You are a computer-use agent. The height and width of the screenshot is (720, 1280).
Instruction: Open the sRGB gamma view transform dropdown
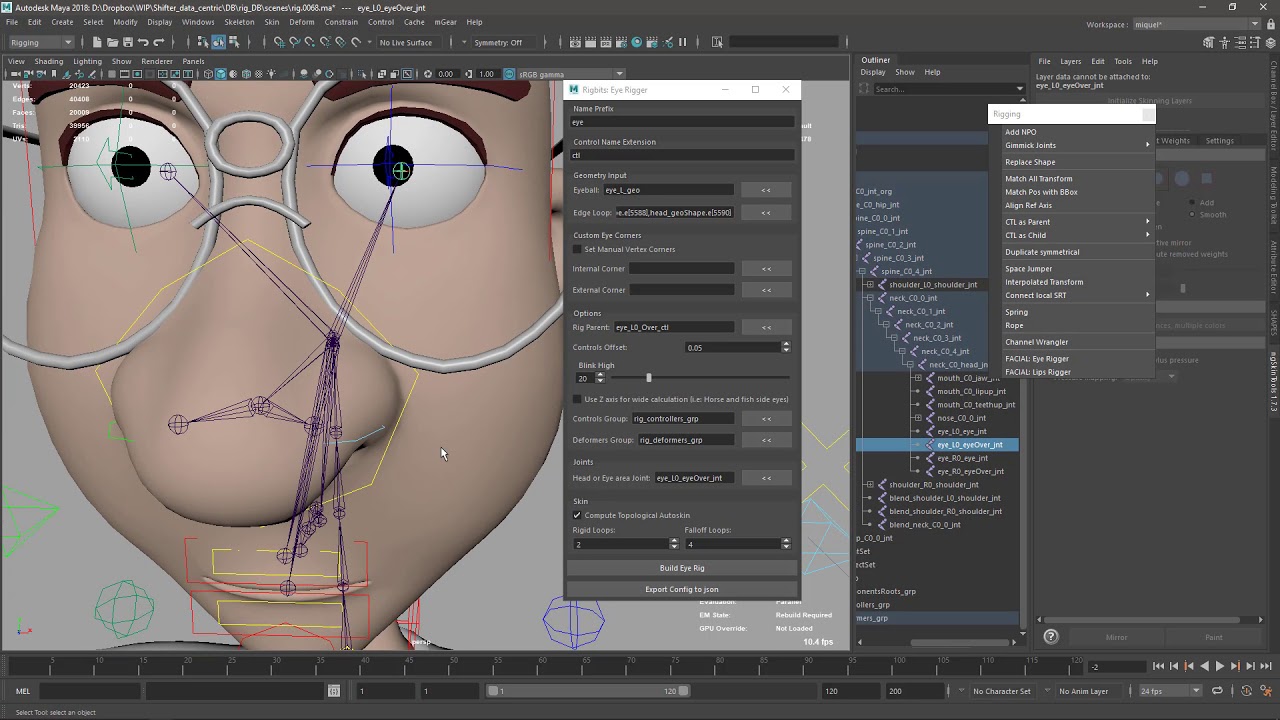(569, 74)
